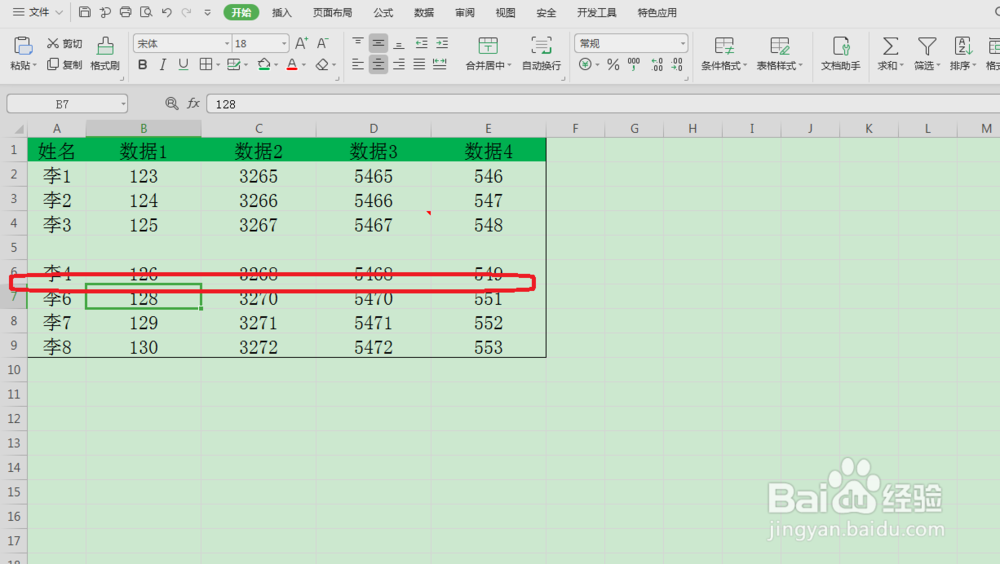Undo the last action
The height and width of the screenshot is (564, 1000).
(166, 12)
